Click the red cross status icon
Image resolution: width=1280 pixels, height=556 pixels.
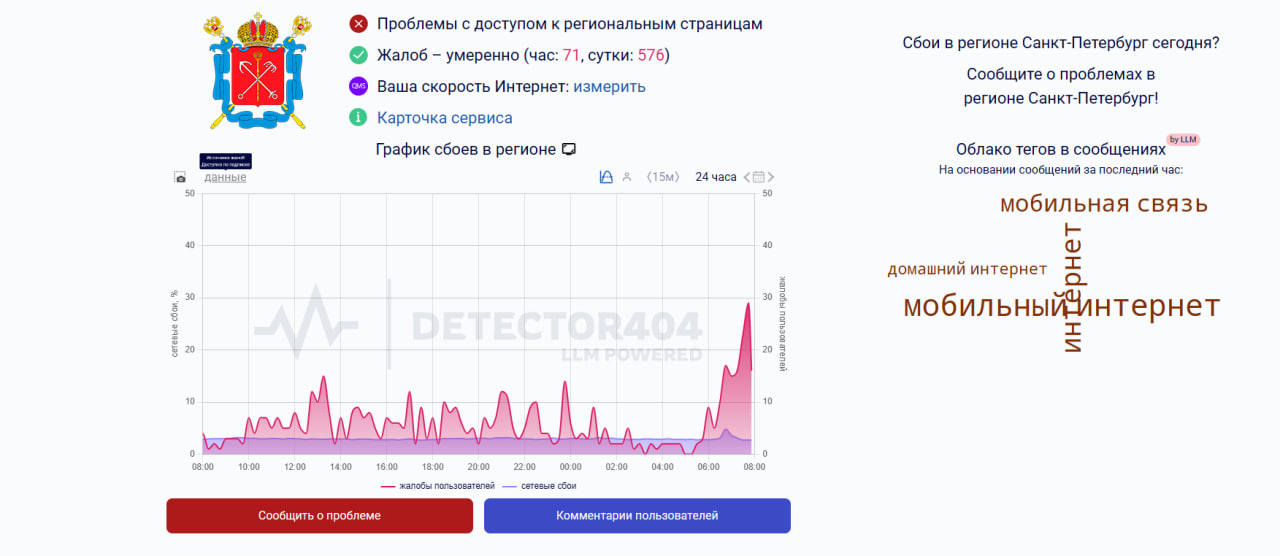[358, 24]
